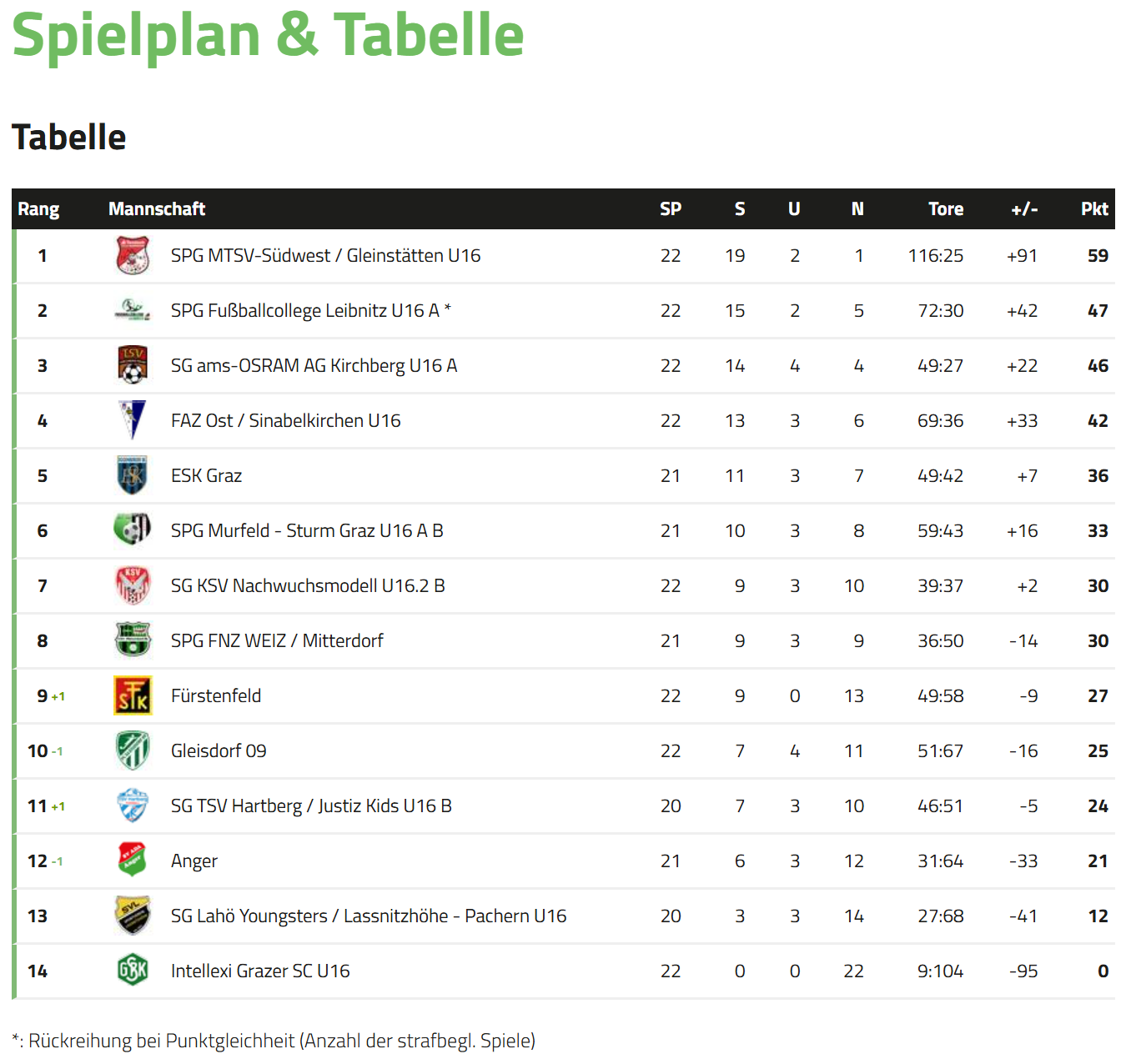Open SG KSV Nachwuchsmodell U16.2 B team page
1131x1064 pixels.
[308, 586]
